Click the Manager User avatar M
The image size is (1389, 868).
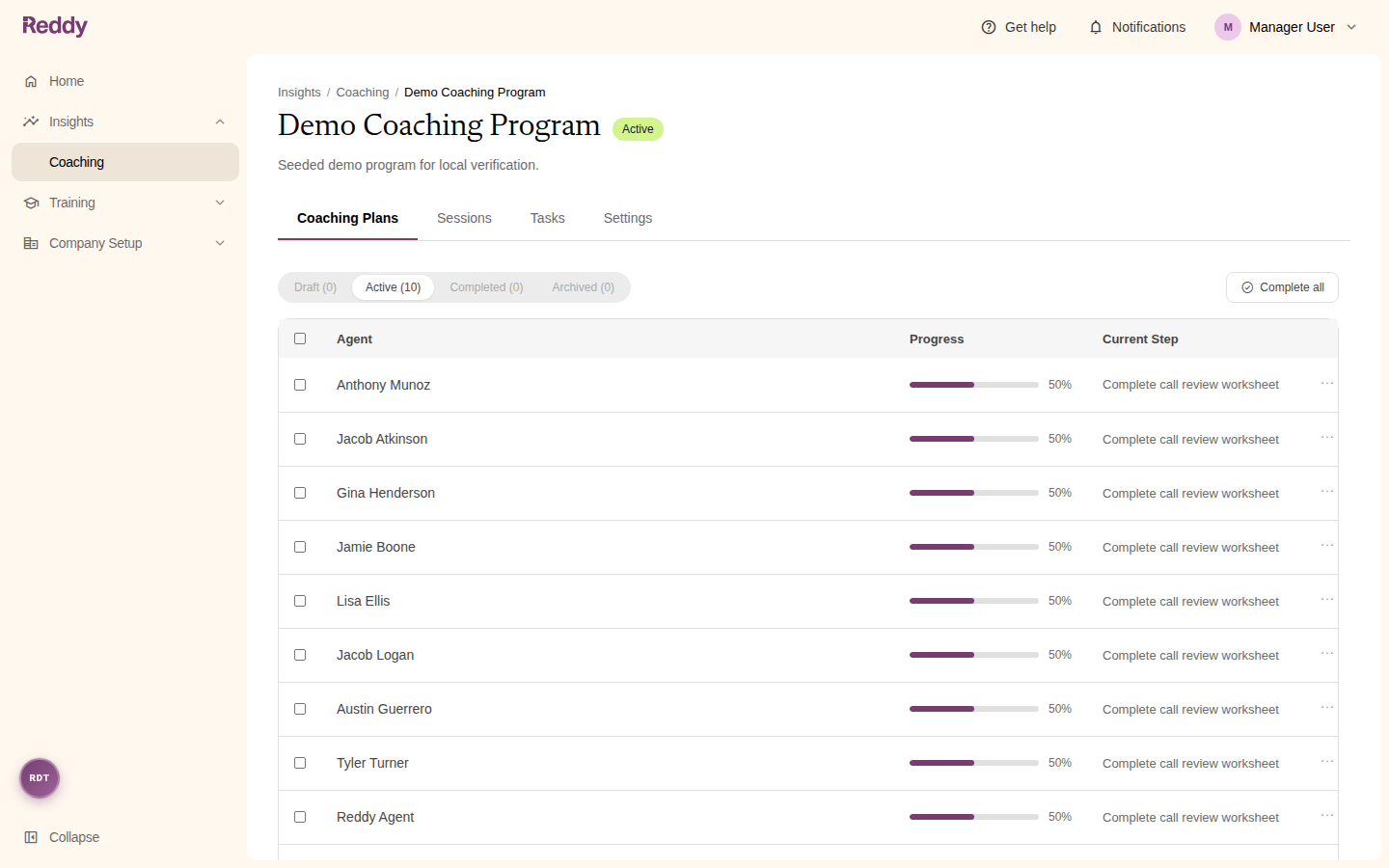pos(1228,27)
